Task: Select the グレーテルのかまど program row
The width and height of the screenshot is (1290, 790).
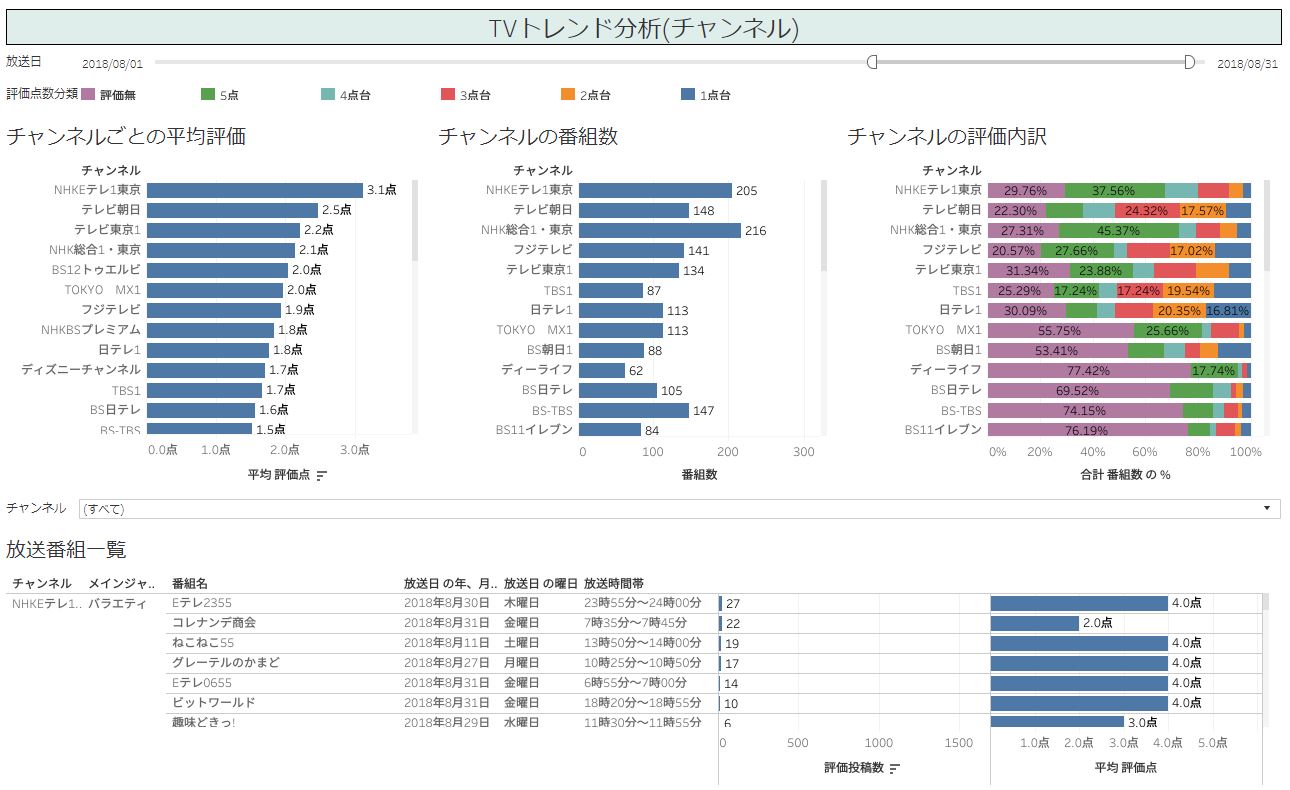Action: tap(226, 662)
